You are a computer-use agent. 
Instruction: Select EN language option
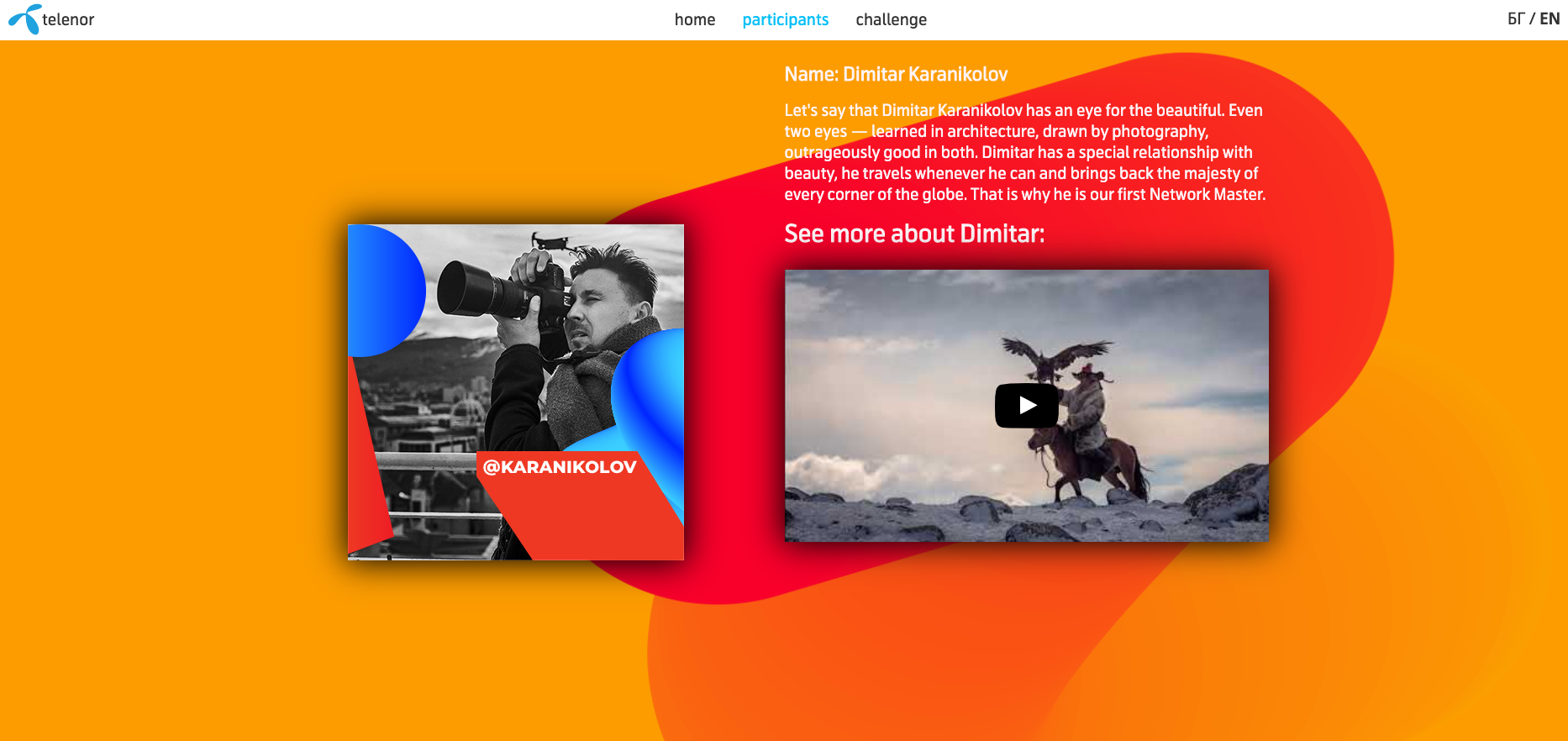pyautogui.click(x=1550, y=18)
